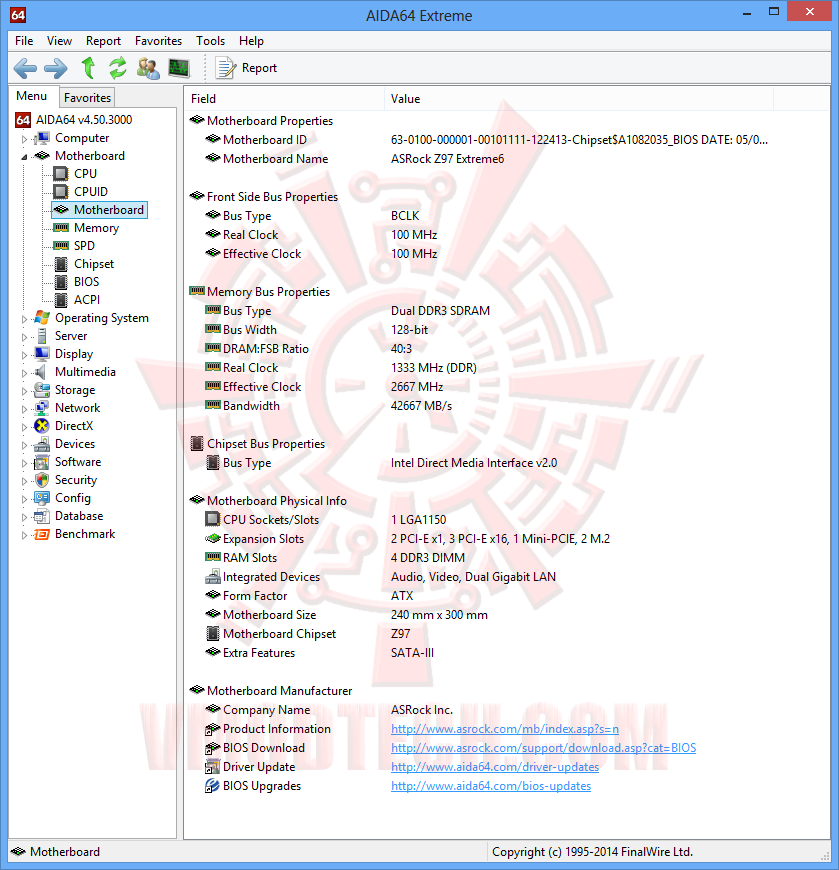Select the Bandwidth 42667 MB/s value
The image size is (839, 870).
[421, 406]
